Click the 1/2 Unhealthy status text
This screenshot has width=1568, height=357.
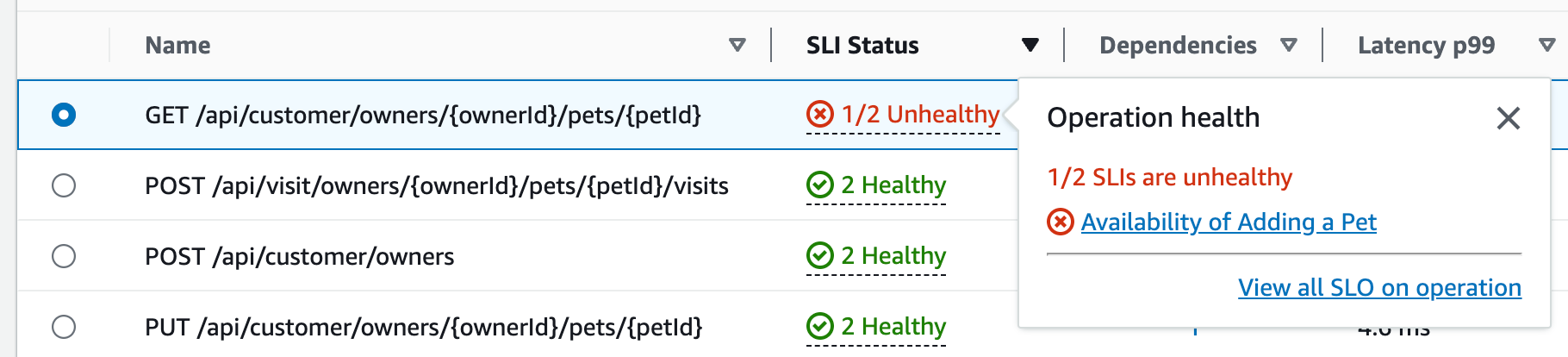click(920, 114)
